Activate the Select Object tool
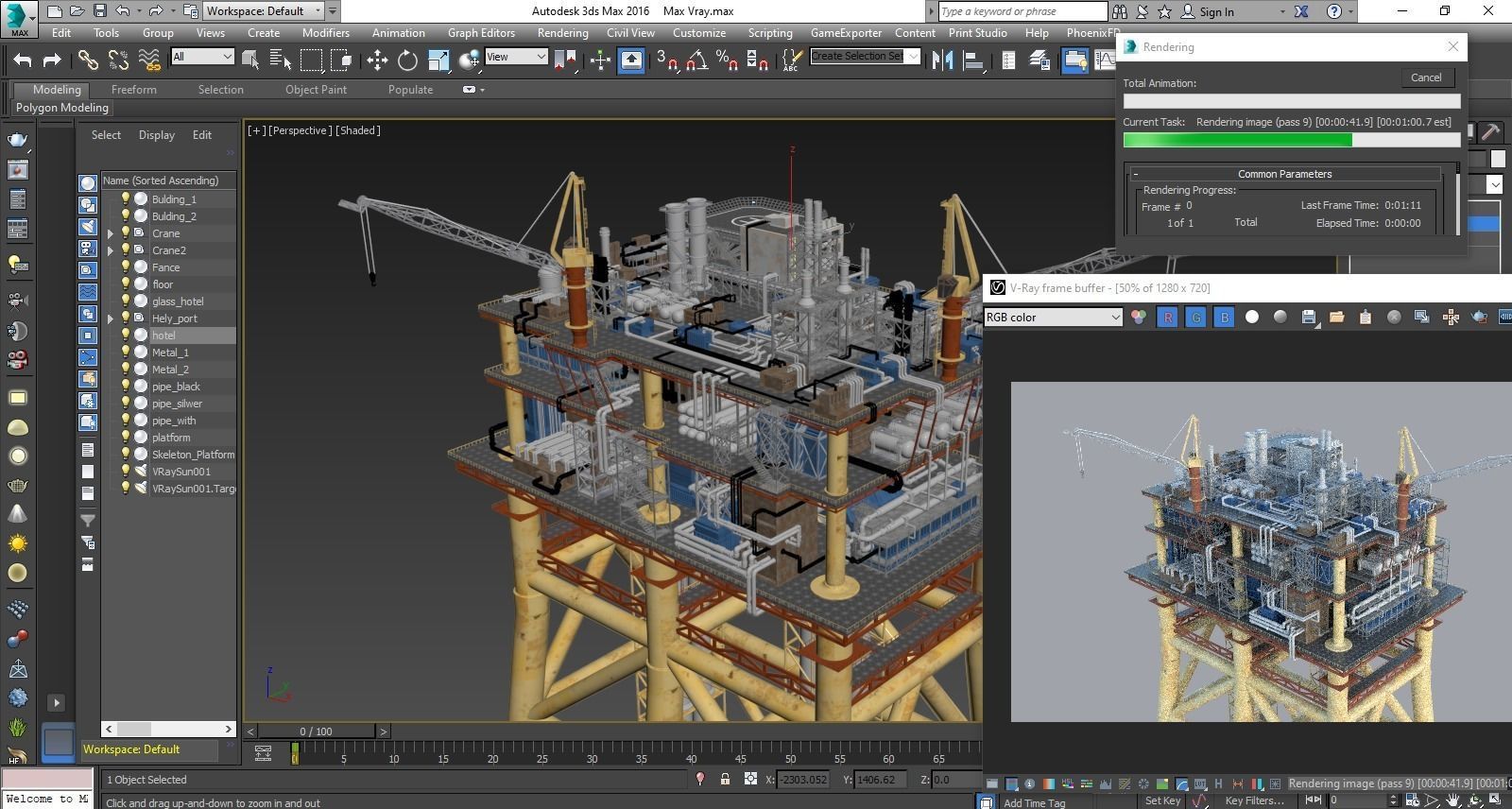This screenshot has height=809, width=1512. 250,60
